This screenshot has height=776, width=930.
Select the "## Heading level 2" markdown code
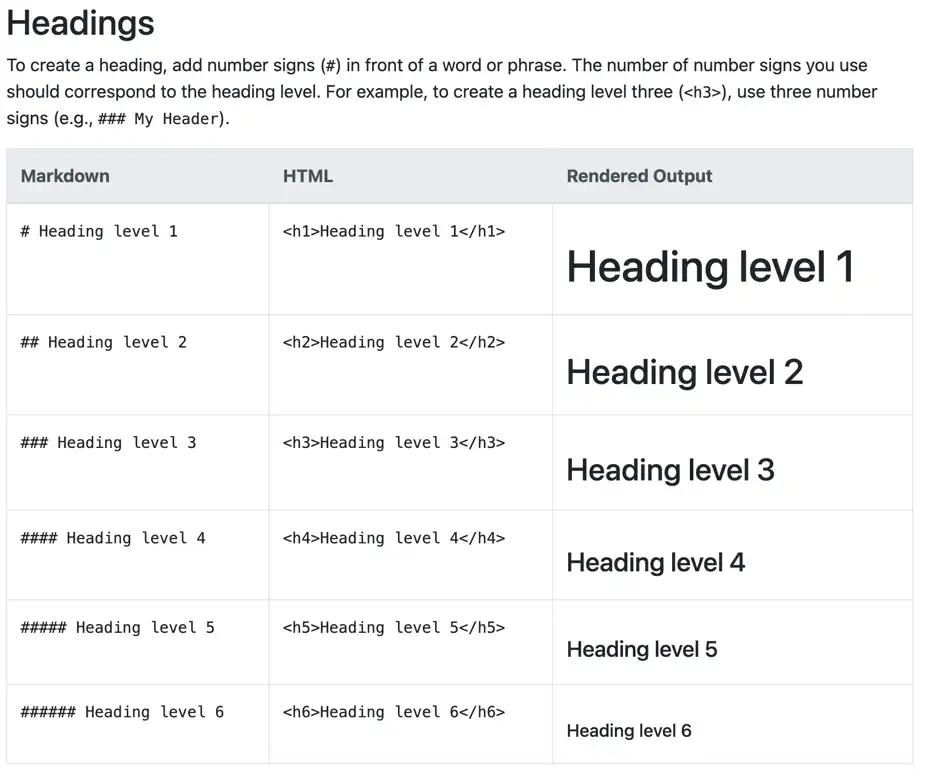coord(104,342)
